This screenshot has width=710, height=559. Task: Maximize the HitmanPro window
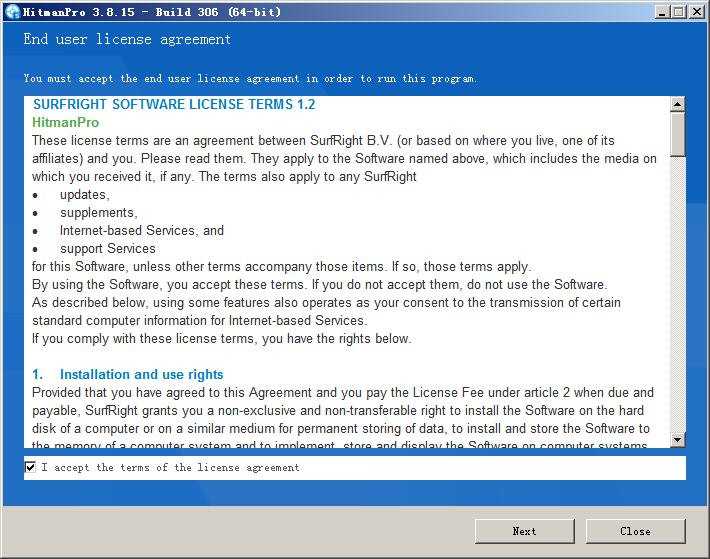click(x=678, y=12)
